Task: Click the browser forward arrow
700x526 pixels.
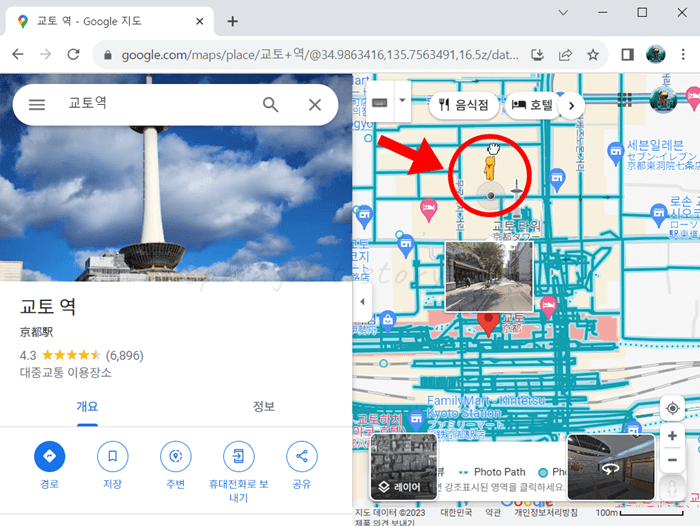Action: click(x=46, y=54)
